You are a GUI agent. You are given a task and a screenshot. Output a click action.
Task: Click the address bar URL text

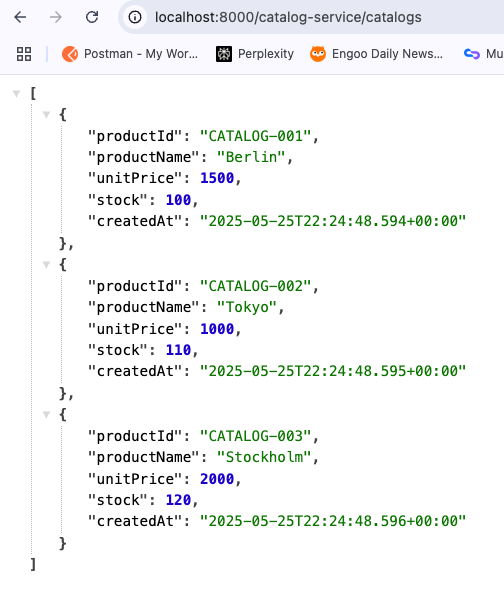coord(288,17)
